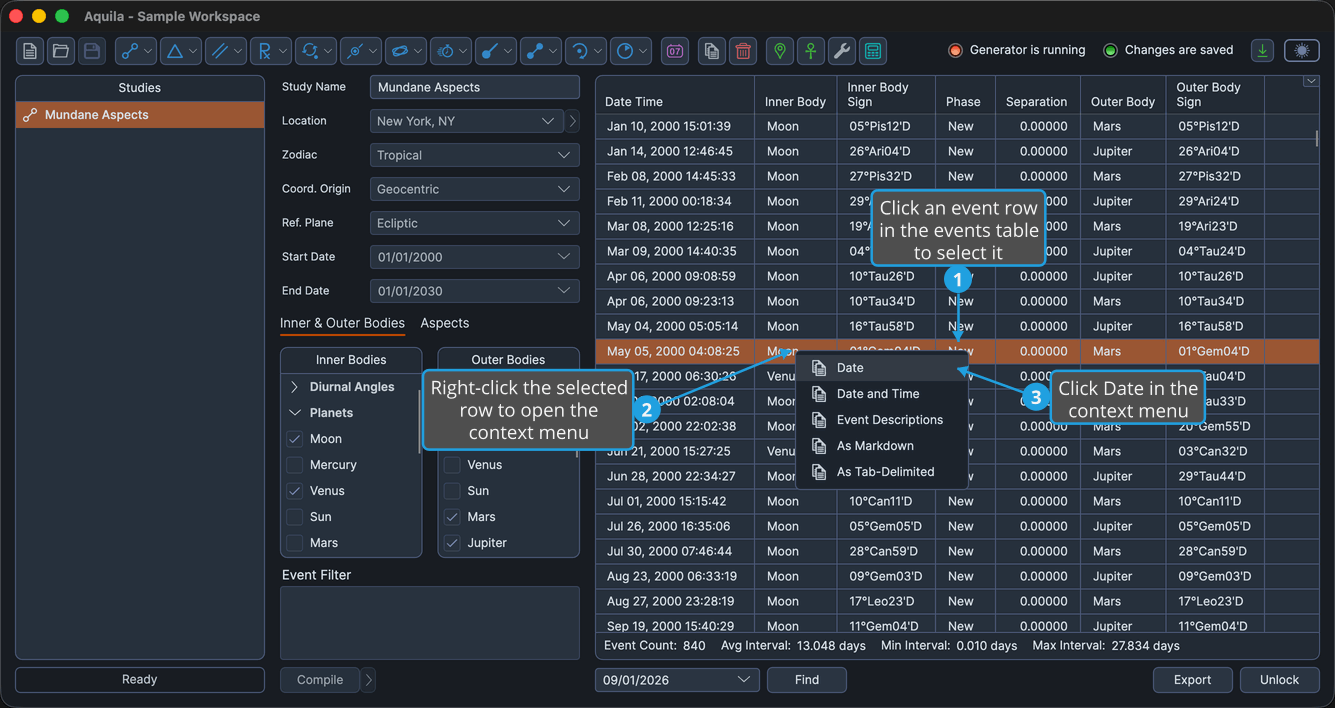Open the retrograde Rx study tool

(x=271, y=51)
